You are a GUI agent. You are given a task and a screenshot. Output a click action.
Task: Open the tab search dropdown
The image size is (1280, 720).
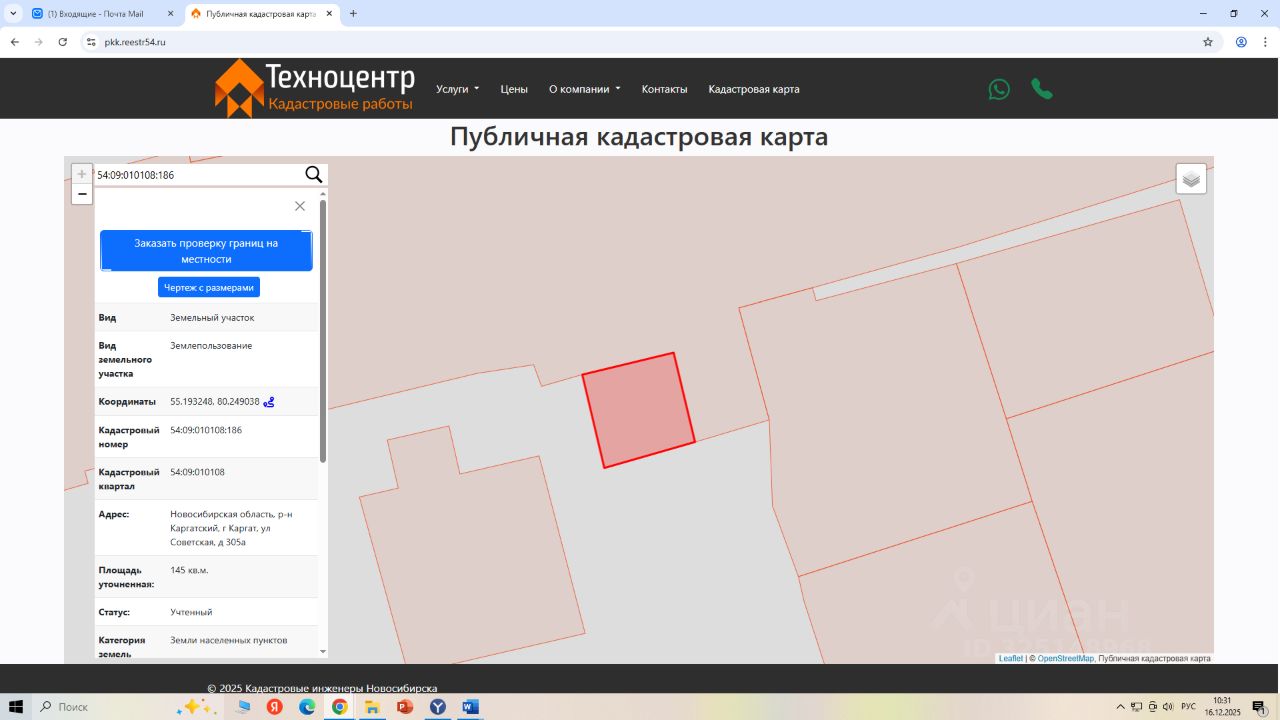click(13, 14)
